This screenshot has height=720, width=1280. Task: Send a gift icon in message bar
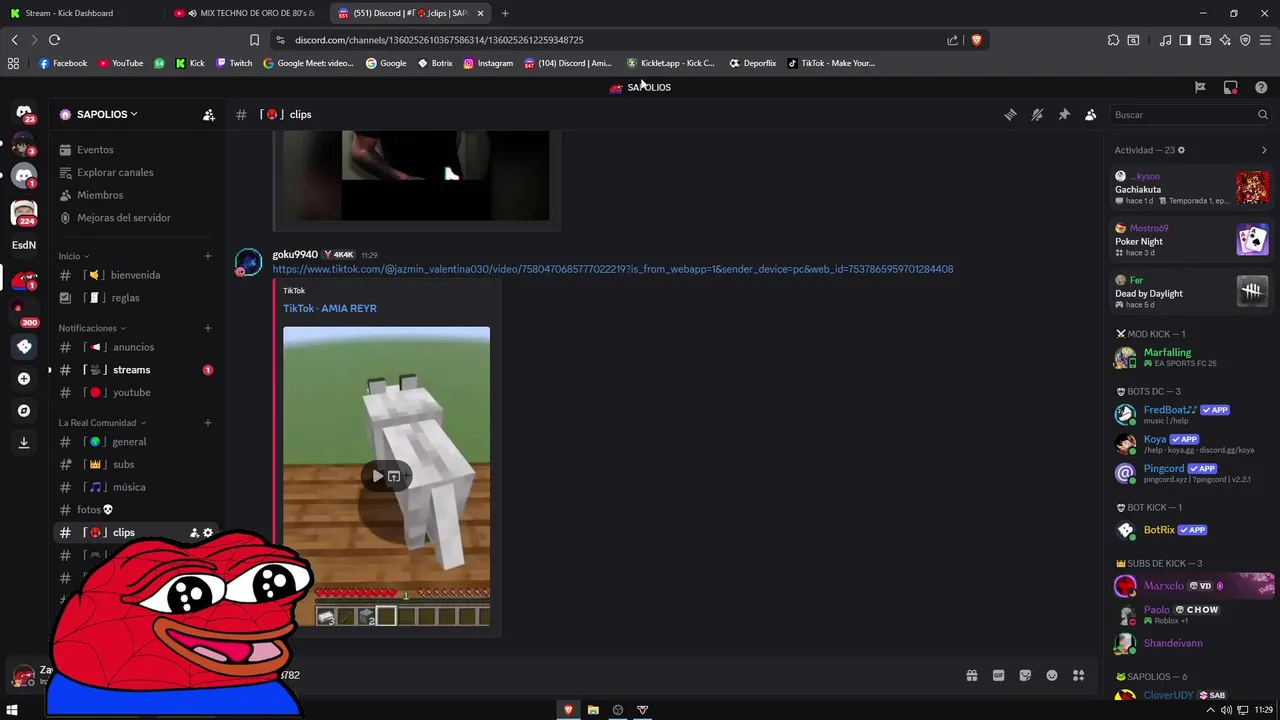(971, 676)
